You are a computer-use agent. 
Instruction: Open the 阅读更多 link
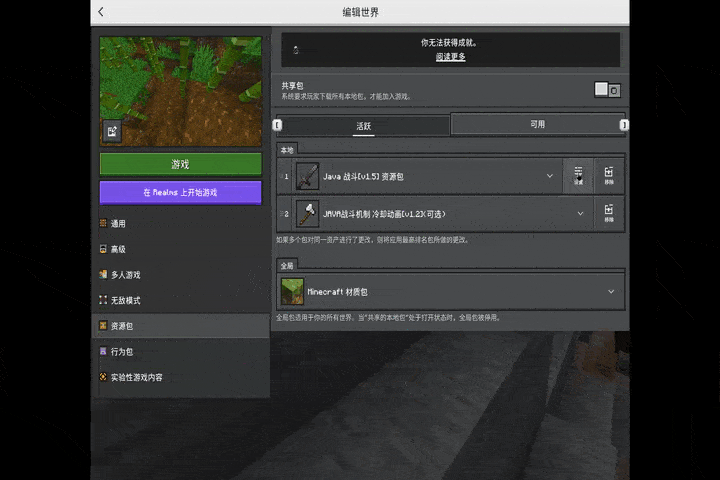450,57
